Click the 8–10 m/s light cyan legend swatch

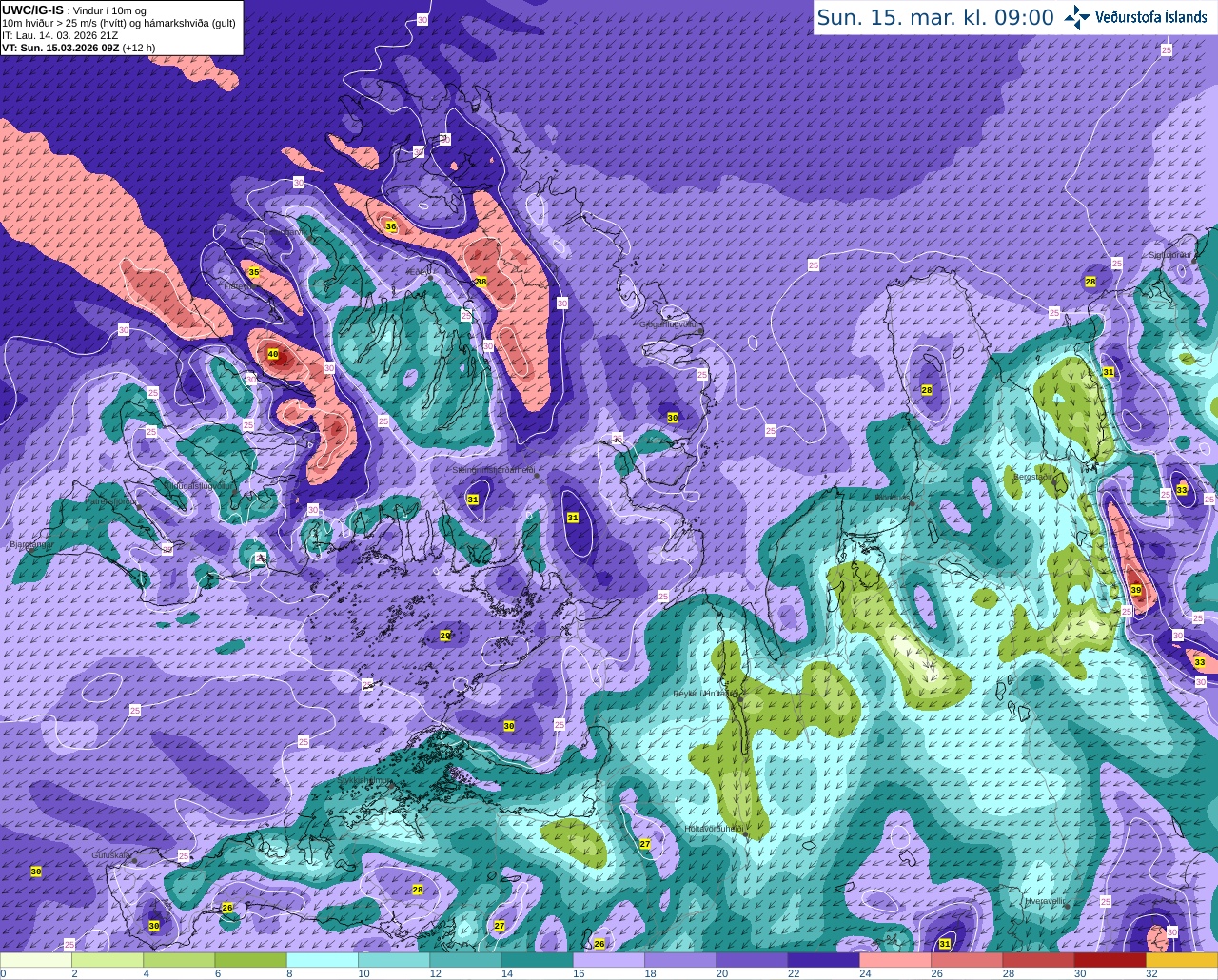click(323, 960)
